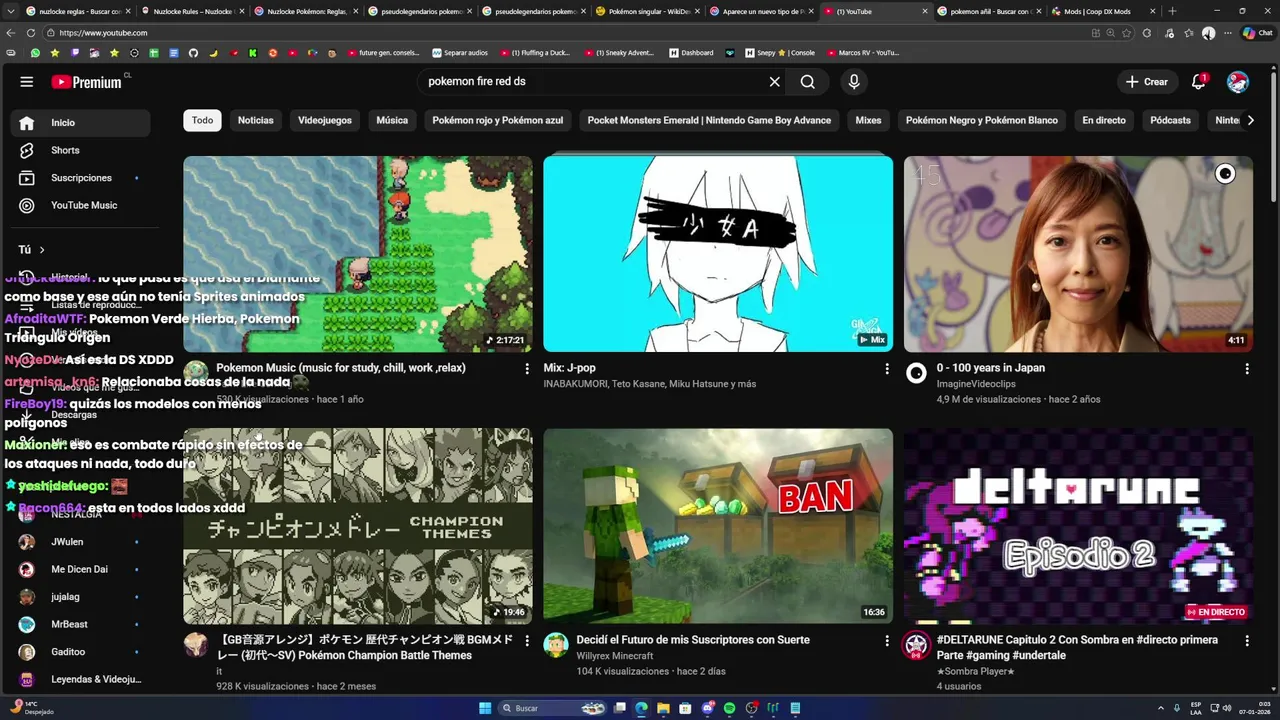The height and width of the screenshot is (720, 1280).
Task: Open the Dashboard bookmark
Action: coord(691,53)
